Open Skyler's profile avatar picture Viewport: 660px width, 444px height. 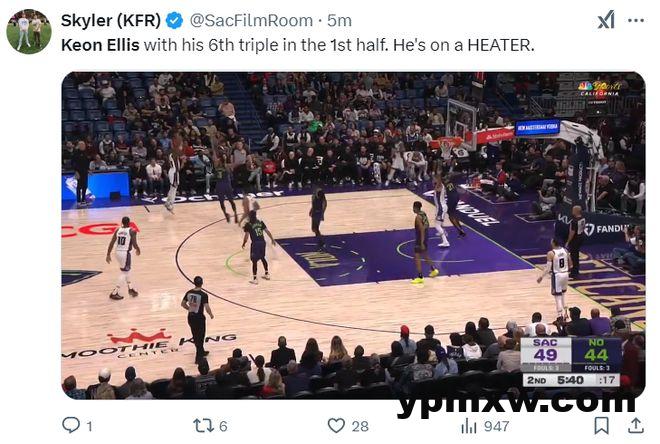point(29,32)
